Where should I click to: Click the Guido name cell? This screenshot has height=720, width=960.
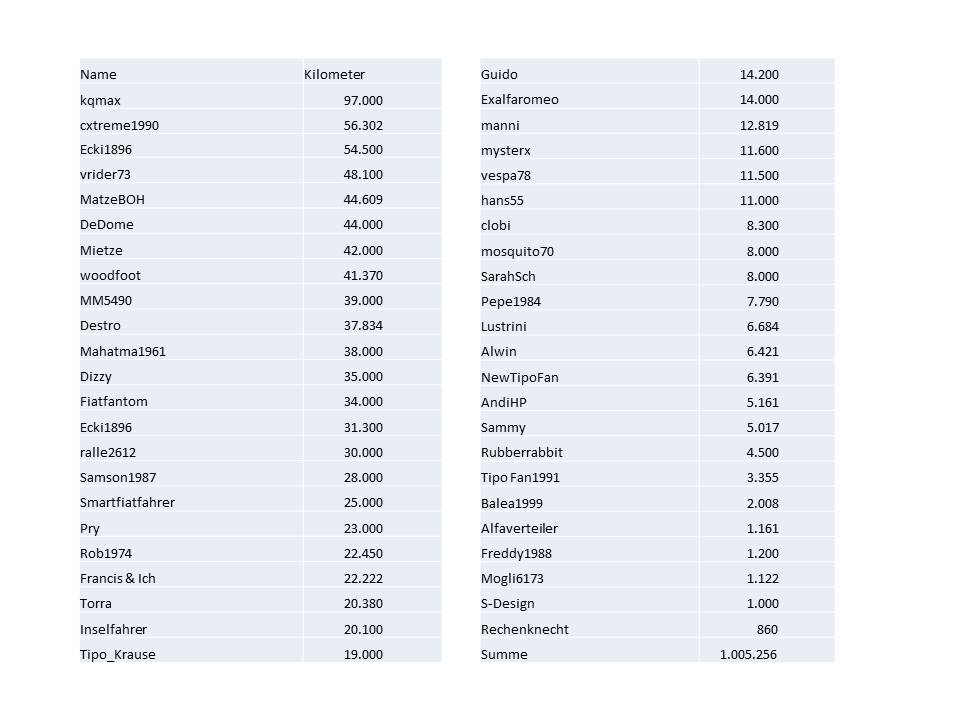pyautogui.click(x=499, y=74)
